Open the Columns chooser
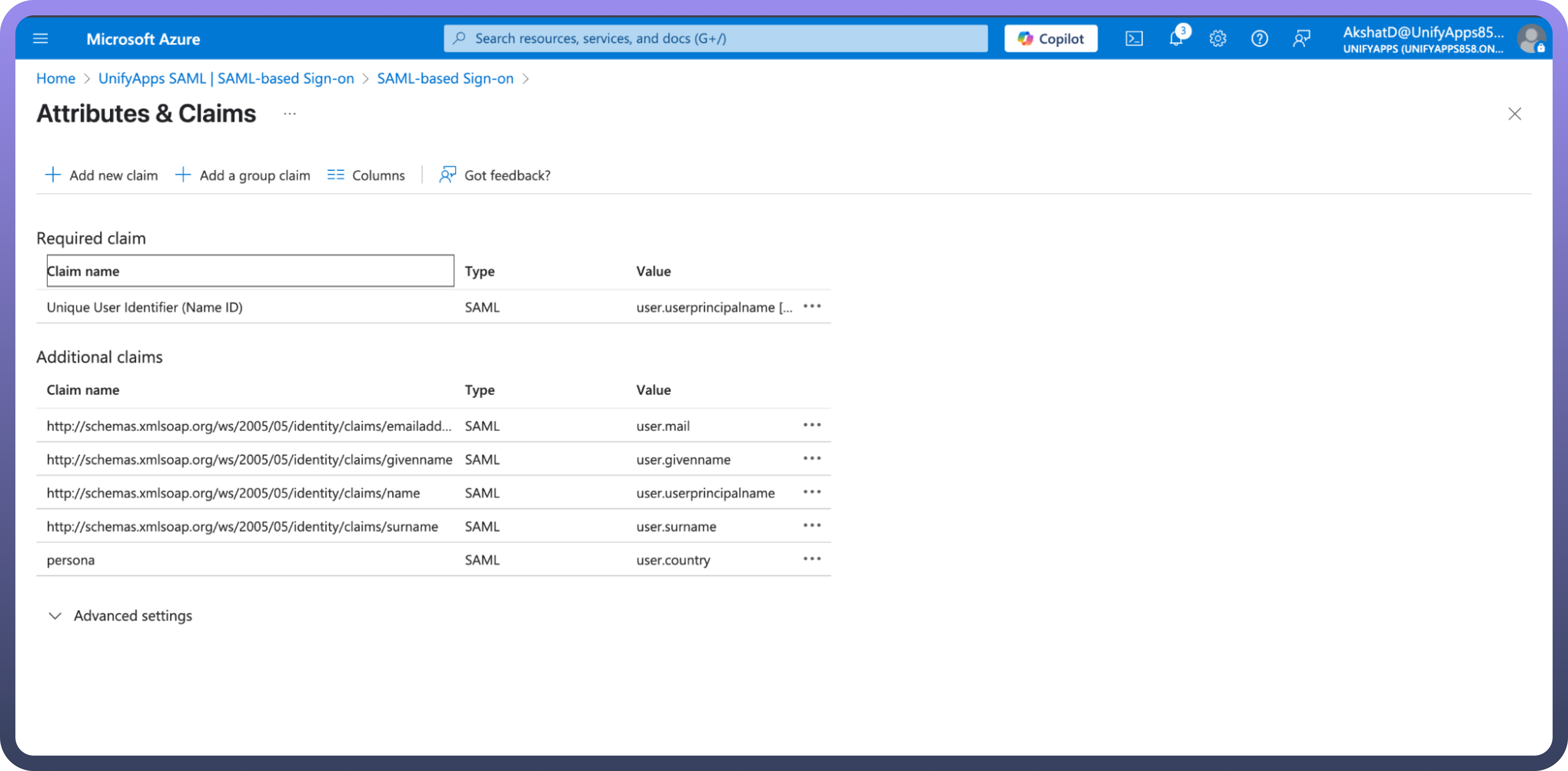Viewport: 1568px width, 771px height. tap(366, 175)
